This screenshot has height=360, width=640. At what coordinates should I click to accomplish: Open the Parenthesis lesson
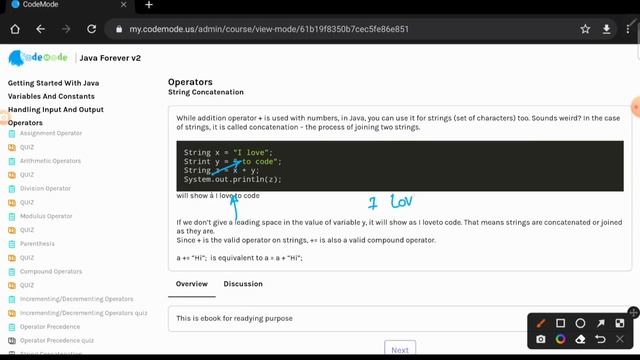pyautogui.click(x=37, y=244)
